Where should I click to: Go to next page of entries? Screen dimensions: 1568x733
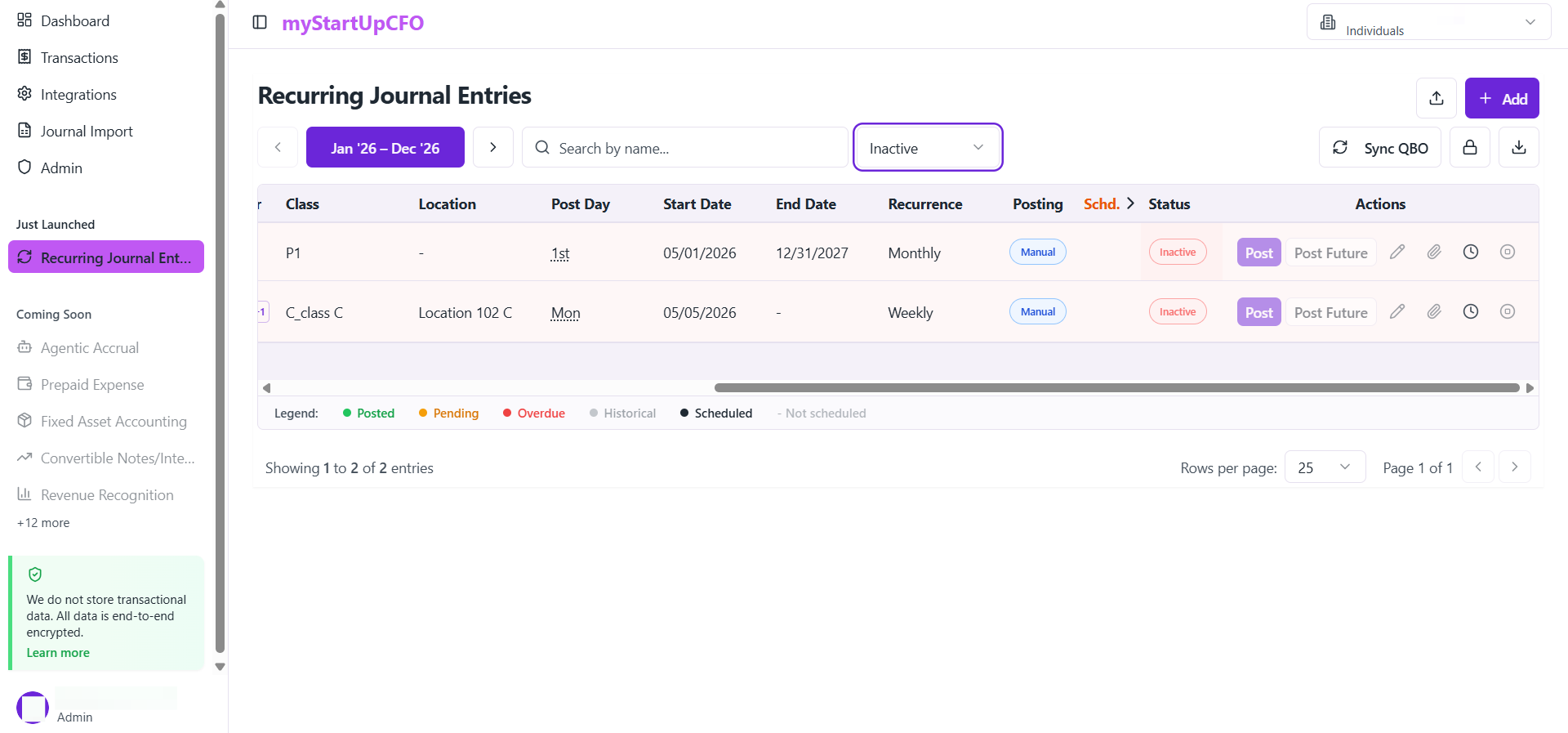(1515, 467)
